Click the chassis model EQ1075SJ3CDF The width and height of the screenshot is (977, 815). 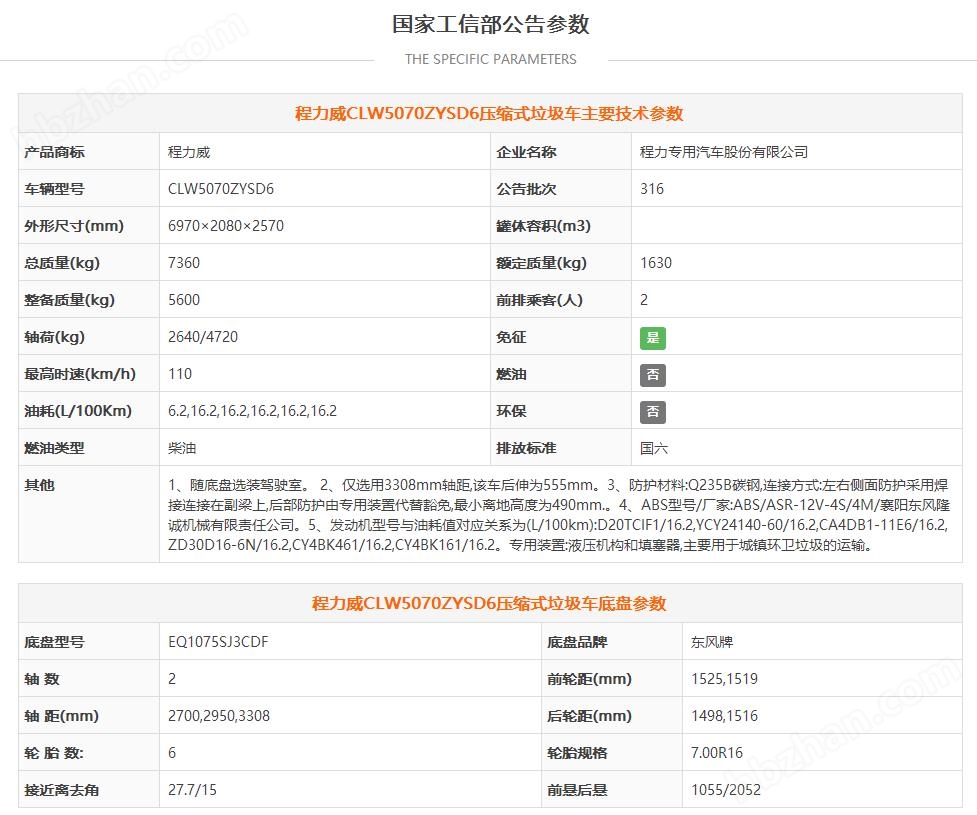click(219, 642)
